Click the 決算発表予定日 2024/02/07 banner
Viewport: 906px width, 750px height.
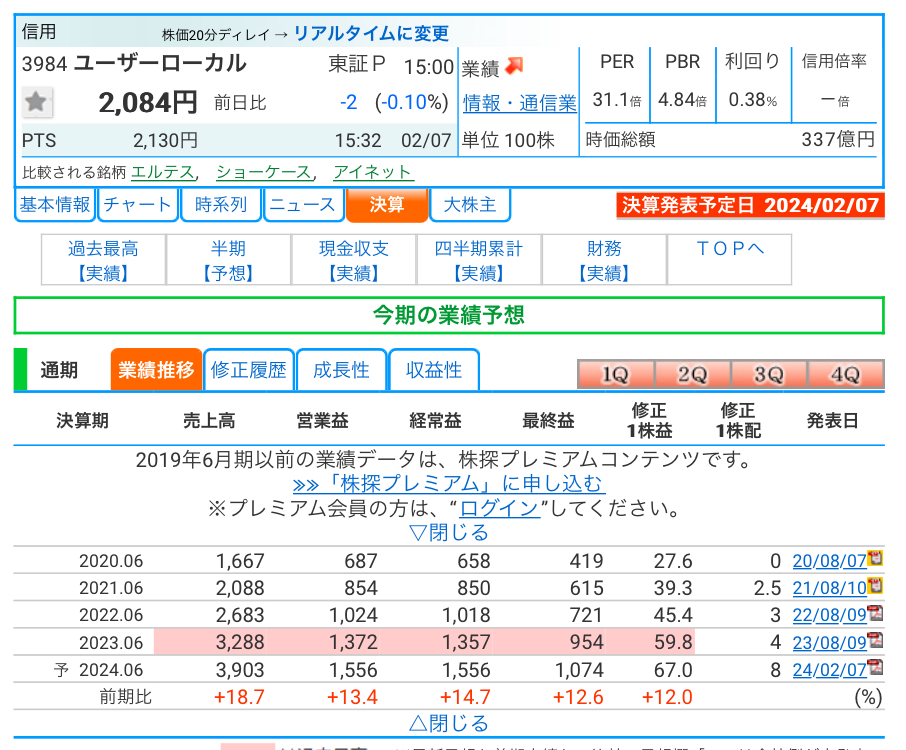click(751, 205)
